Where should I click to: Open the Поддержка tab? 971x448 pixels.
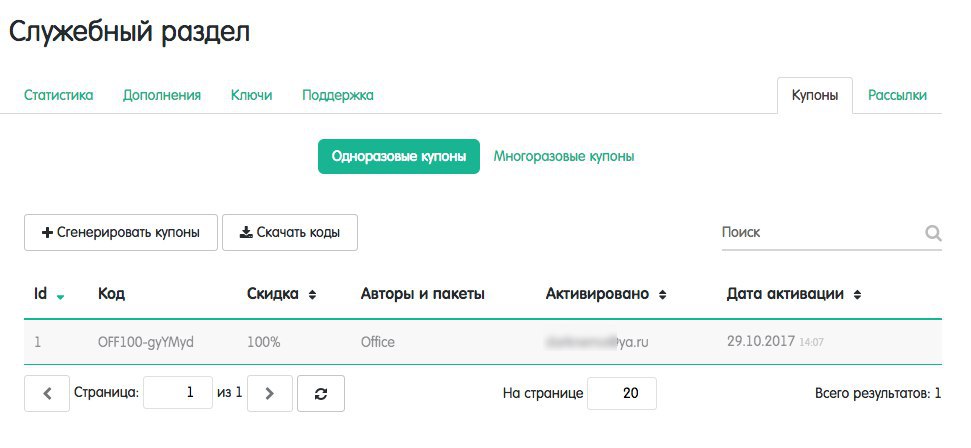(x=338, y=96)
